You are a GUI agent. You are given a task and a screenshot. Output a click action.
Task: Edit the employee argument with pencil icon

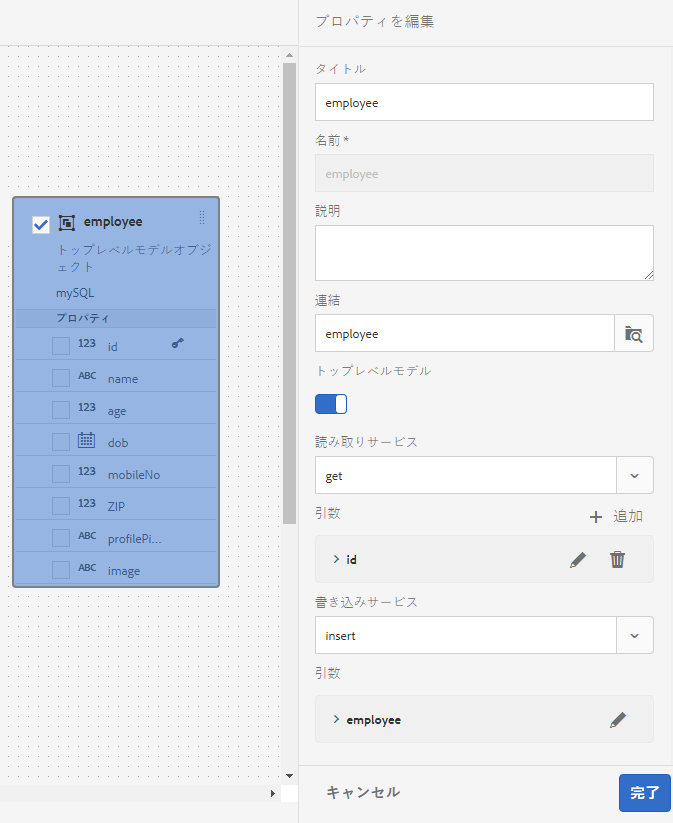[618, 720]
